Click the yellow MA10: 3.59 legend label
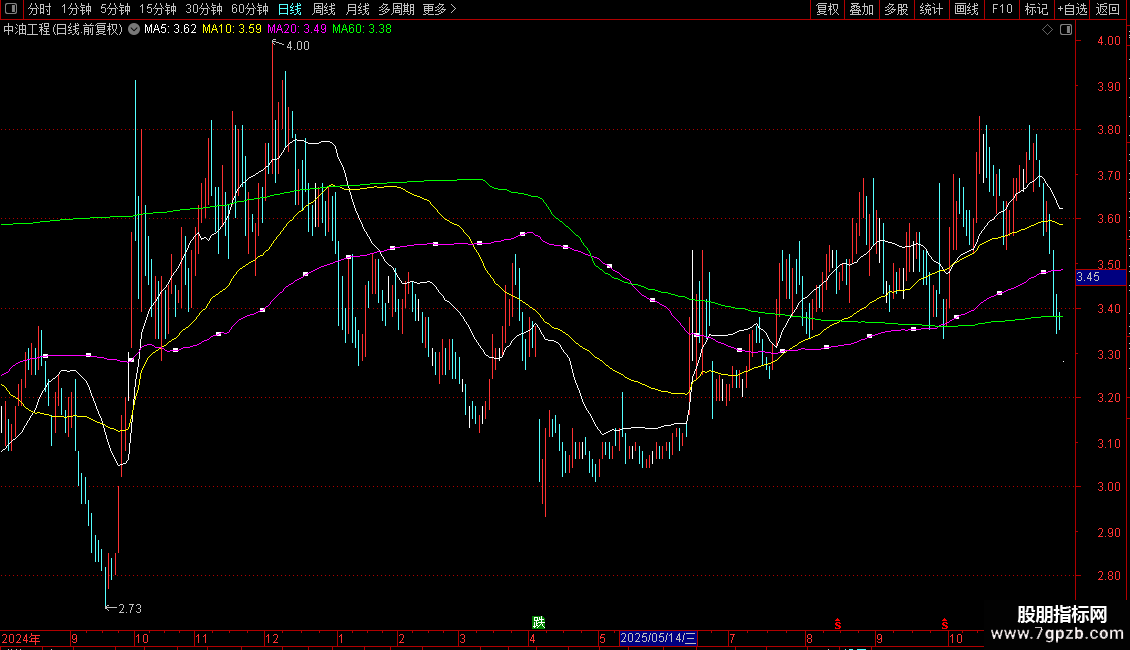 (x=231, y=29)
